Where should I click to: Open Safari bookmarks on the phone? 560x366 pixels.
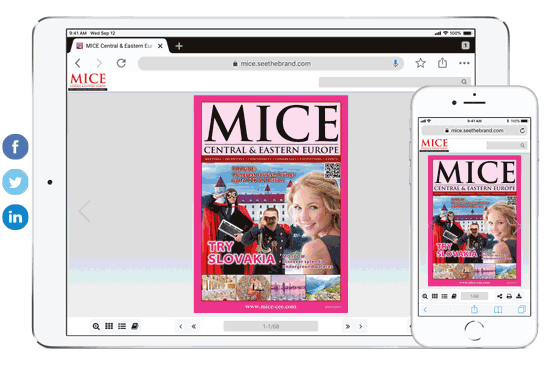[x=498, y=310]
